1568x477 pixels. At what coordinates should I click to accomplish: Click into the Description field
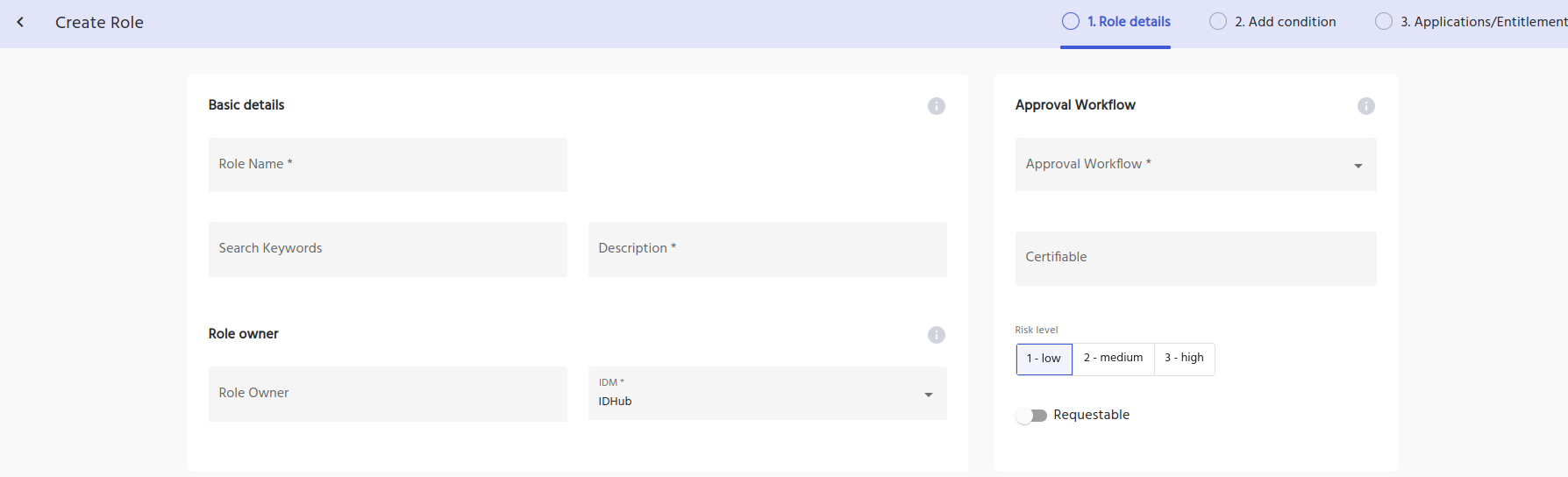(766, 249)
